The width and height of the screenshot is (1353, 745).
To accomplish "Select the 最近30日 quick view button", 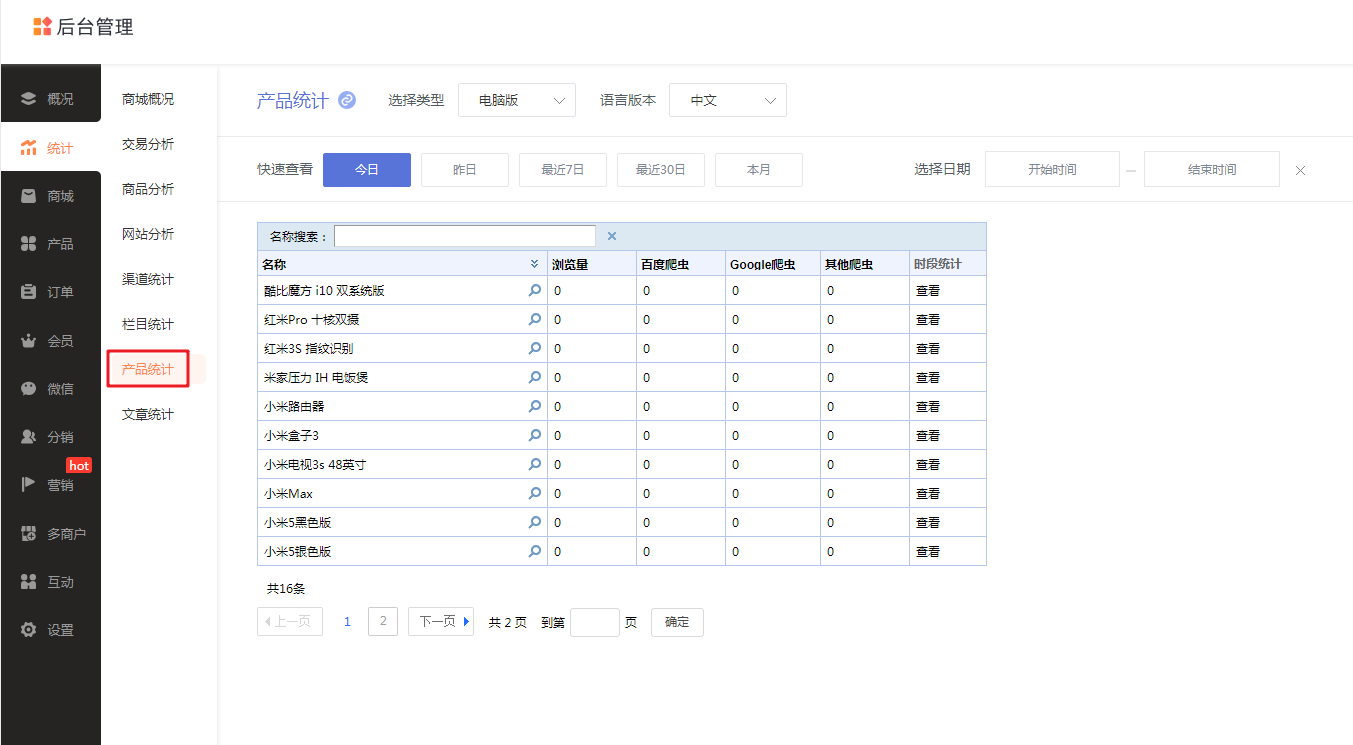I will tap(661, 170).
